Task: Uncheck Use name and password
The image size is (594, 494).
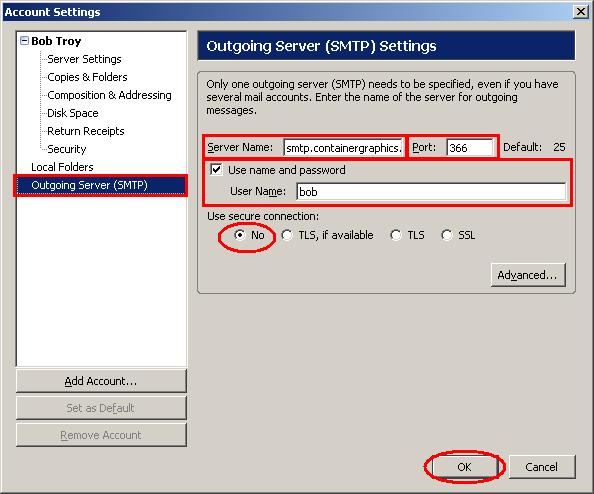Action: (216, 169)
